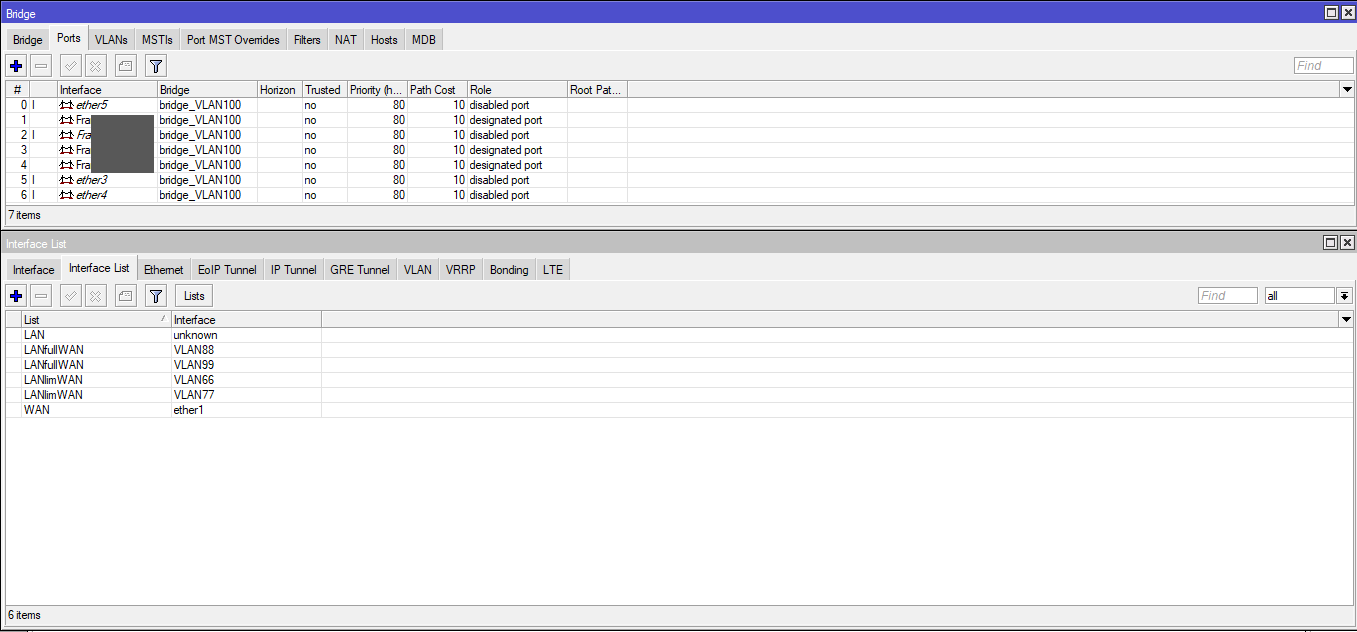Enable selected bridge port with checkmark icon
This screenshot has width=1357, height=632.
tap(70, 66)
